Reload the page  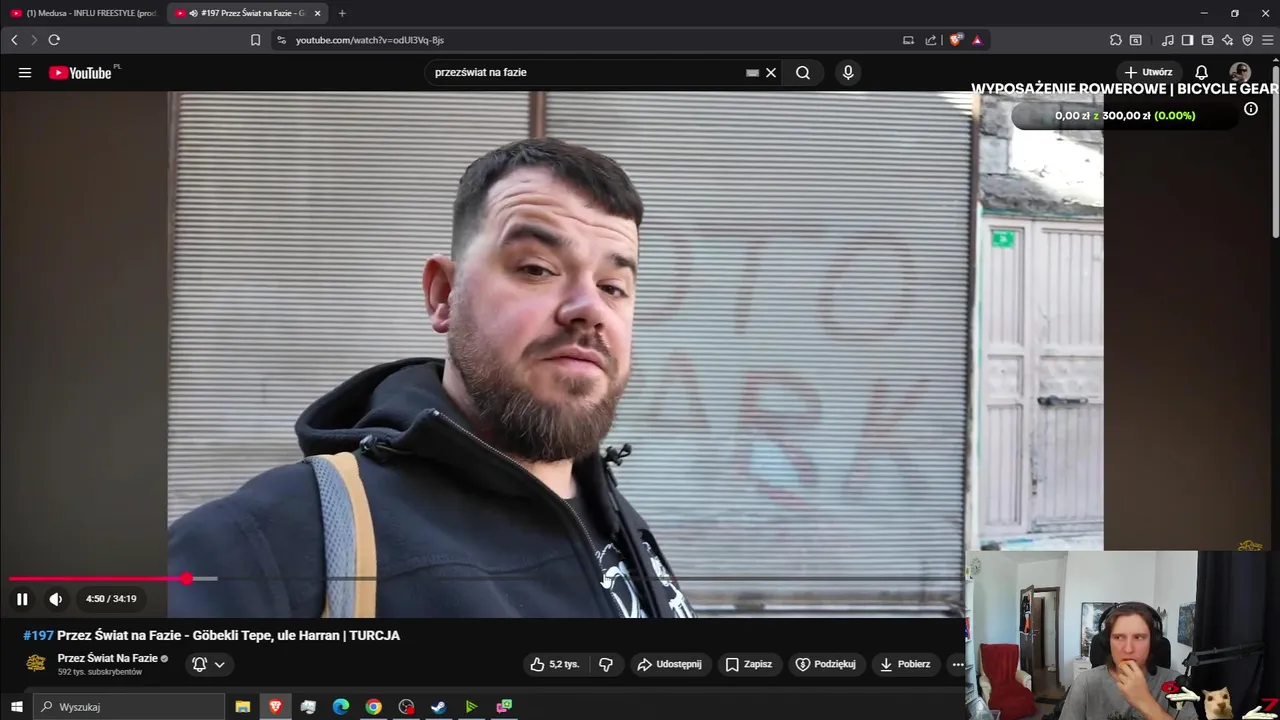(x=54, y=40)
